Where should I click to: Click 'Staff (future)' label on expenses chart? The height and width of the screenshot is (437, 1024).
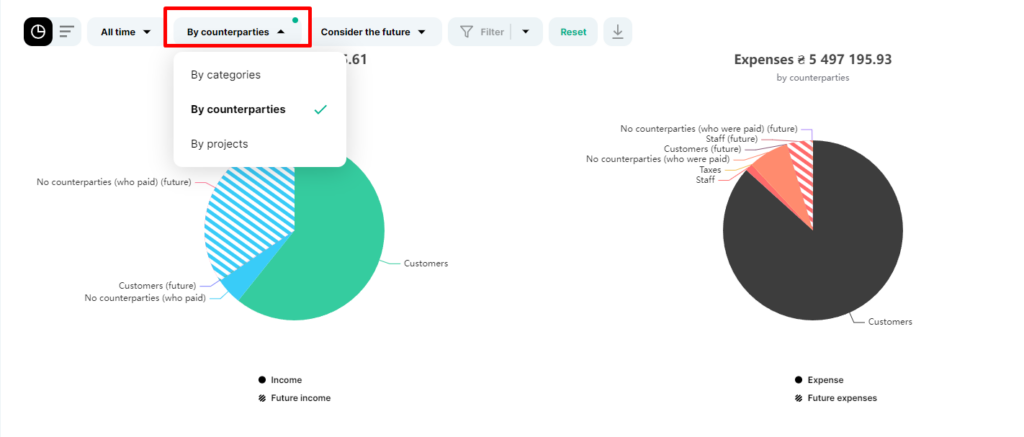click(x=731, y=138)
